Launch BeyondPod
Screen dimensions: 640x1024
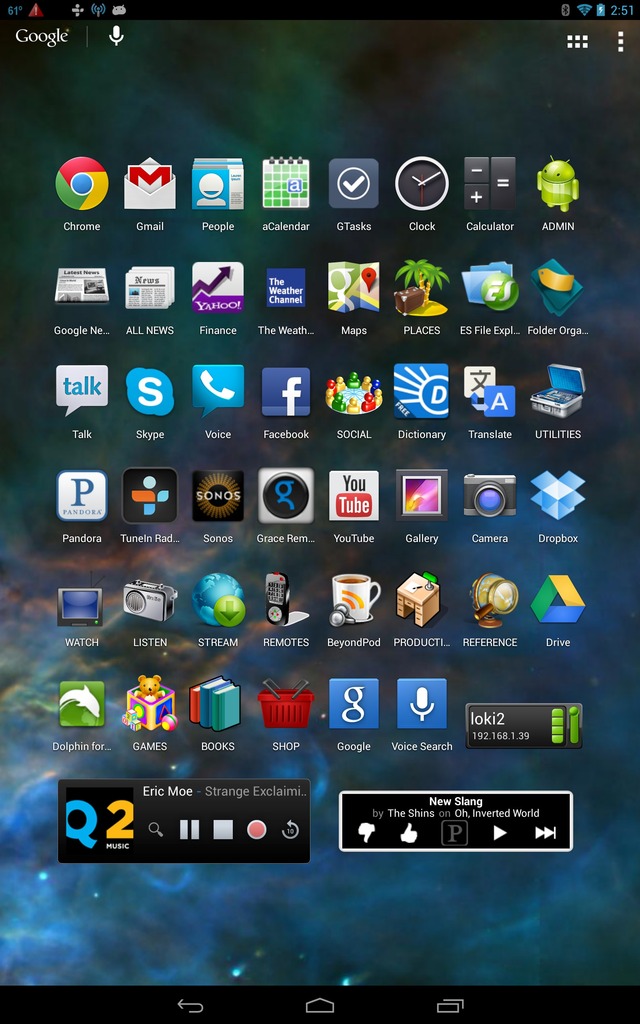(x=353, y=600)
